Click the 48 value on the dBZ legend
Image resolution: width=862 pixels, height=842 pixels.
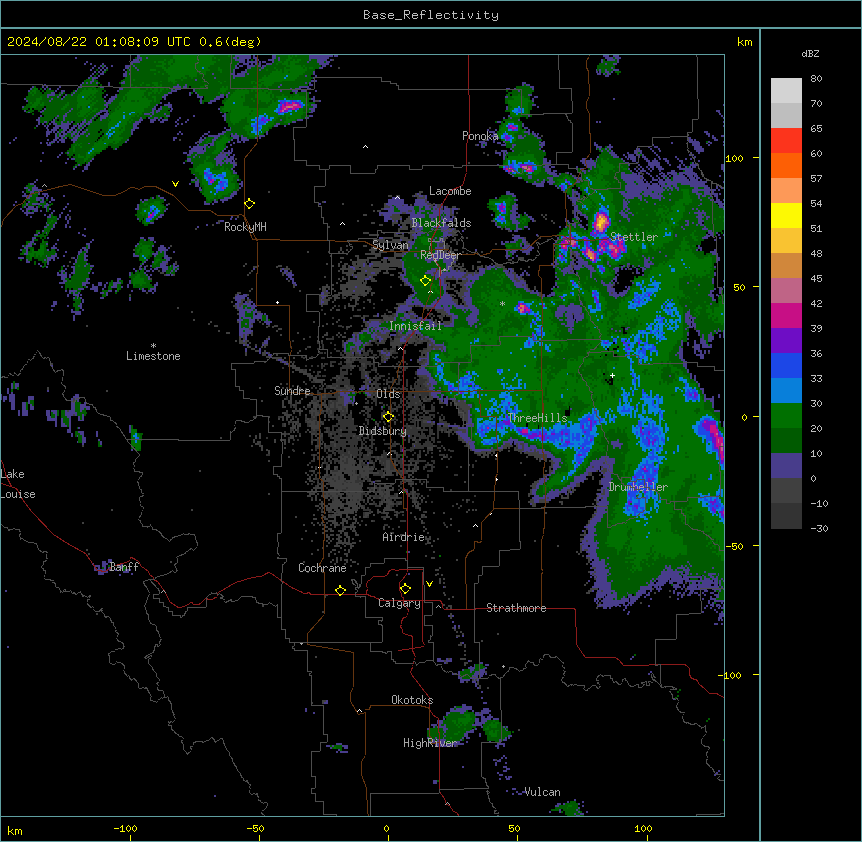click(x=816, y=253)
